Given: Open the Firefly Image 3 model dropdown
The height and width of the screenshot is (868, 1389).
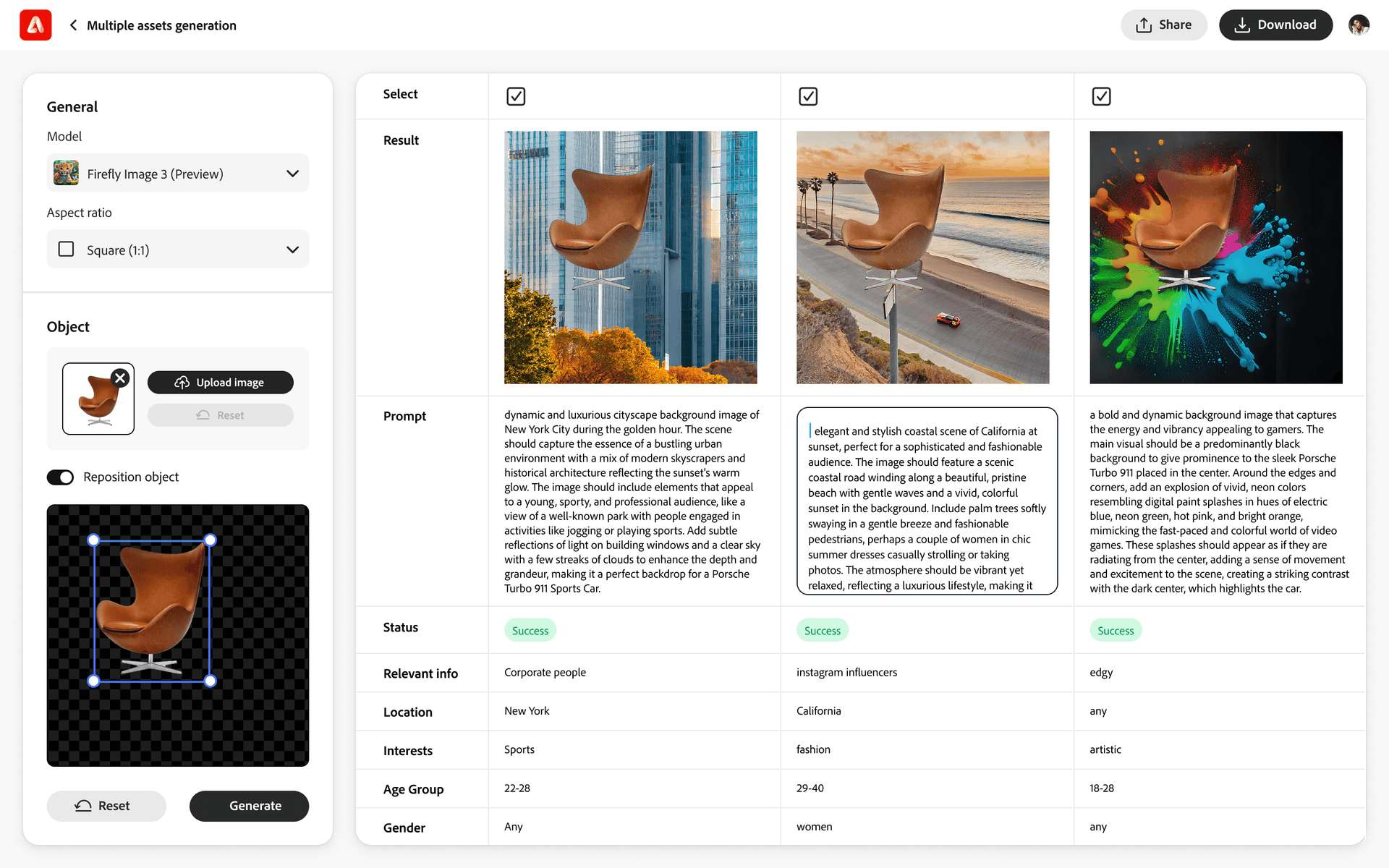Looking at the screenshot, I should (x=178, y=173).
